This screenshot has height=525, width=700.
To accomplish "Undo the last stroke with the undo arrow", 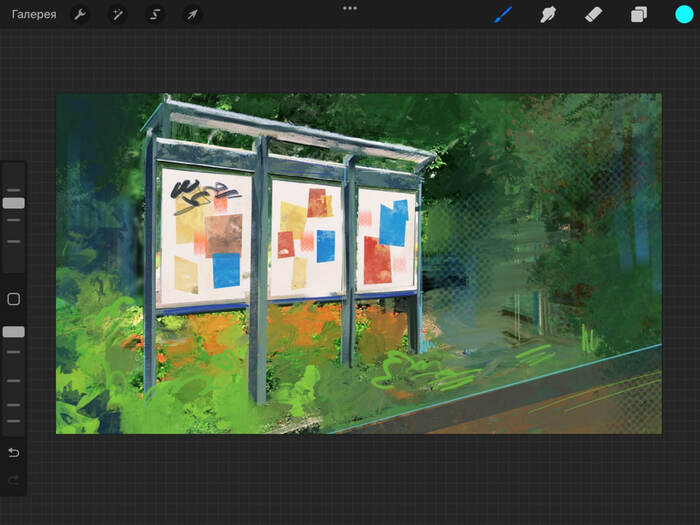I will 14,453.
